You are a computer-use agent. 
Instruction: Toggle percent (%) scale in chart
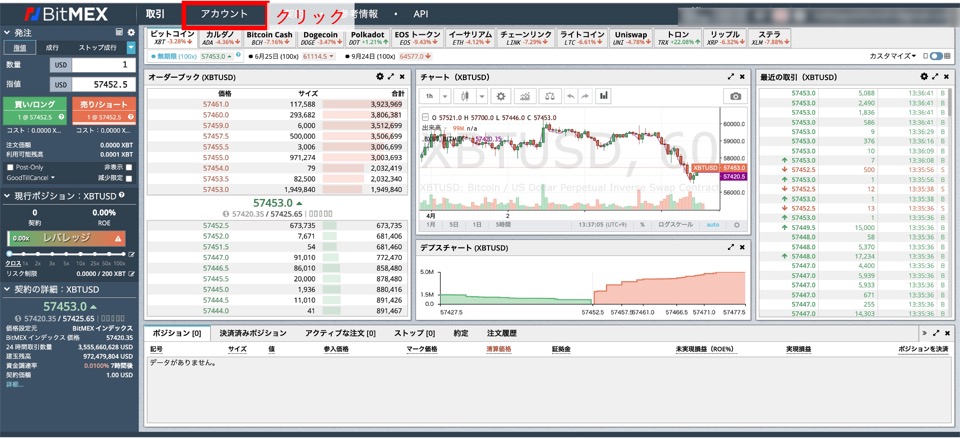click(x=642, y=225)
